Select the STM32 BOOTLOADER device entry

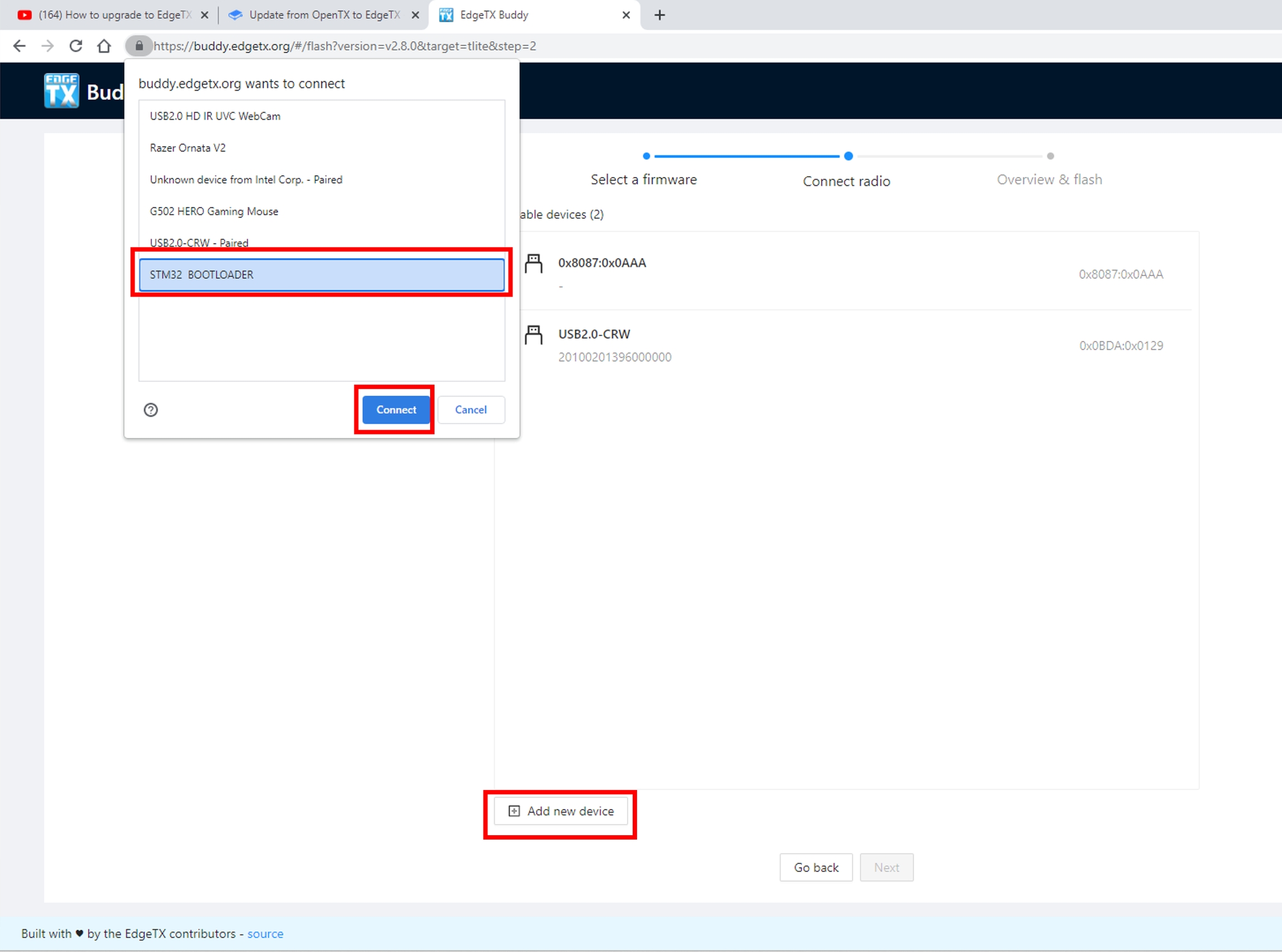tap(321, 275)
